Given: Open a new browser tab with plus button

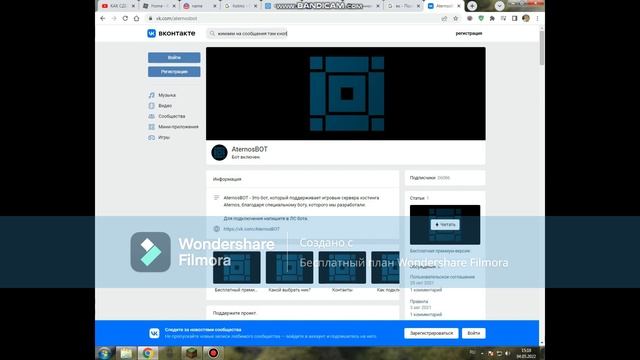Looking at the screenshot, I should tap(472, 6).
